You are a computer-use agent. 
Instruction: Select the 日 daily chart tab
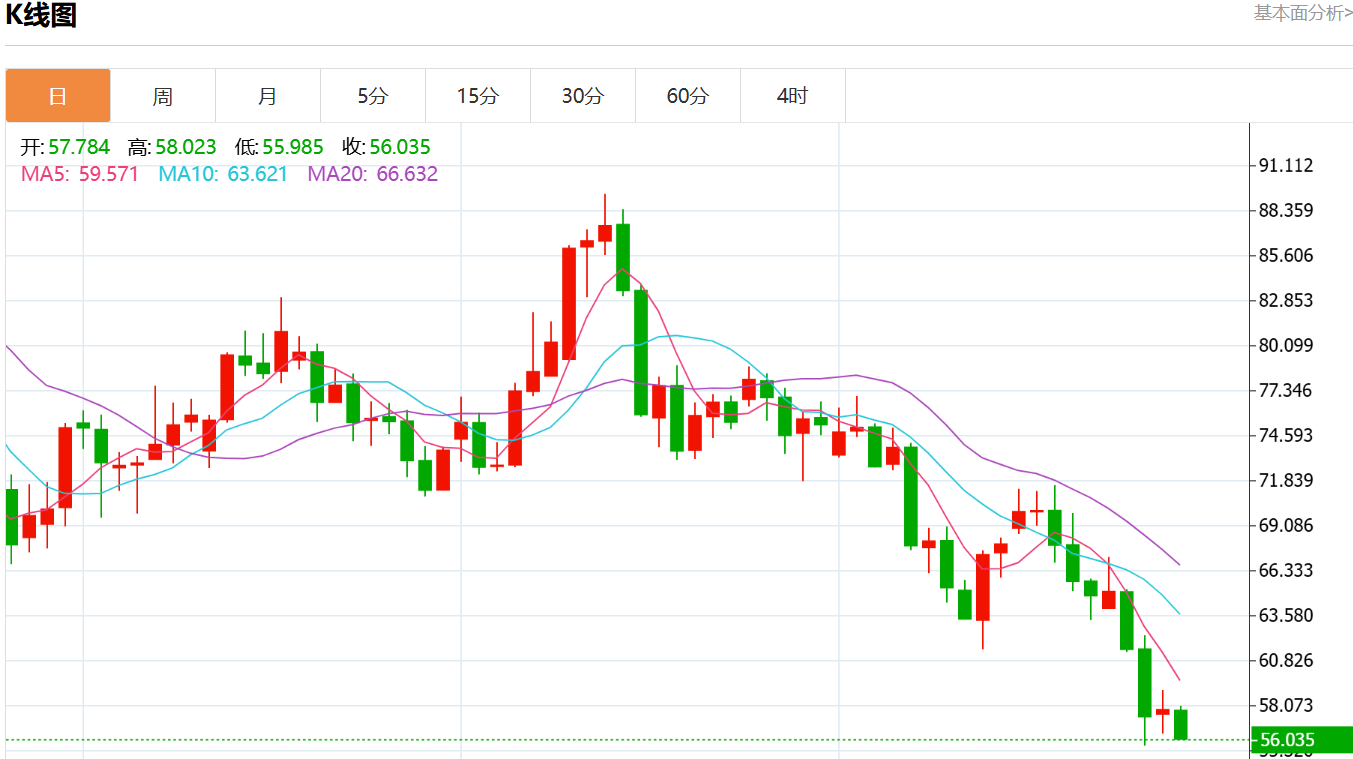(58, 96)
